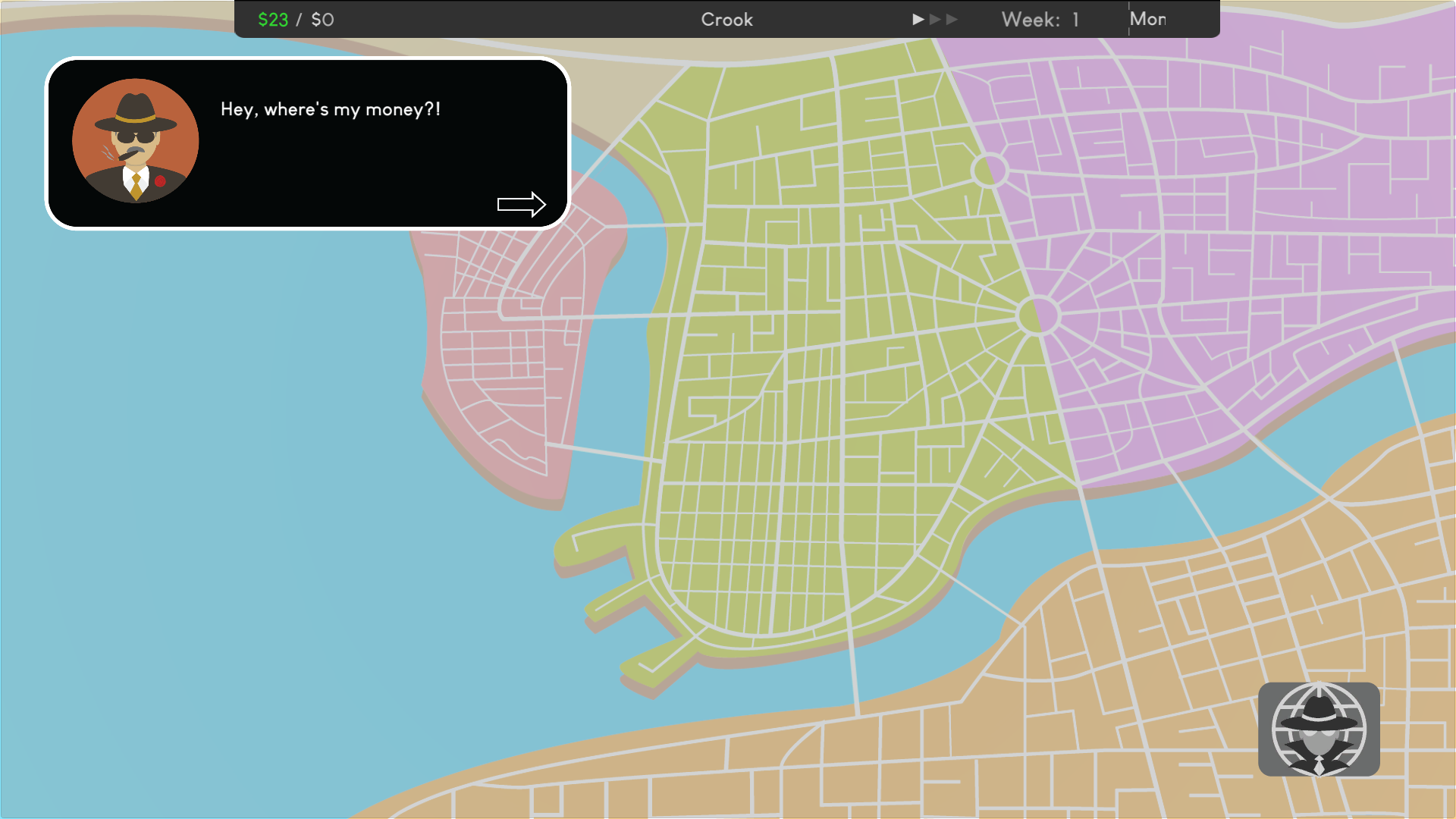Click the Week: 1 indicator
Screen dimensions: 1456x819
tap(1040, 20)
